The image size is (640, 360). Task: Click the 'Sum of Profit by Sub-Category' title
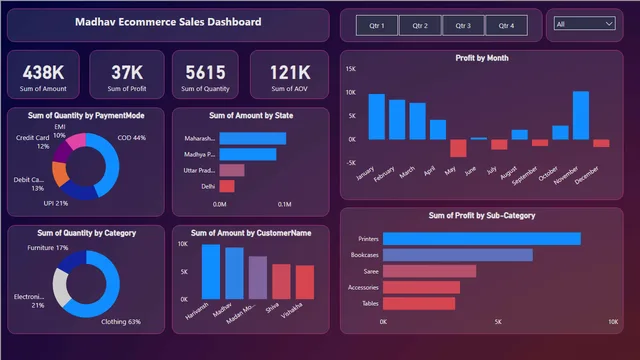(482, 216)
